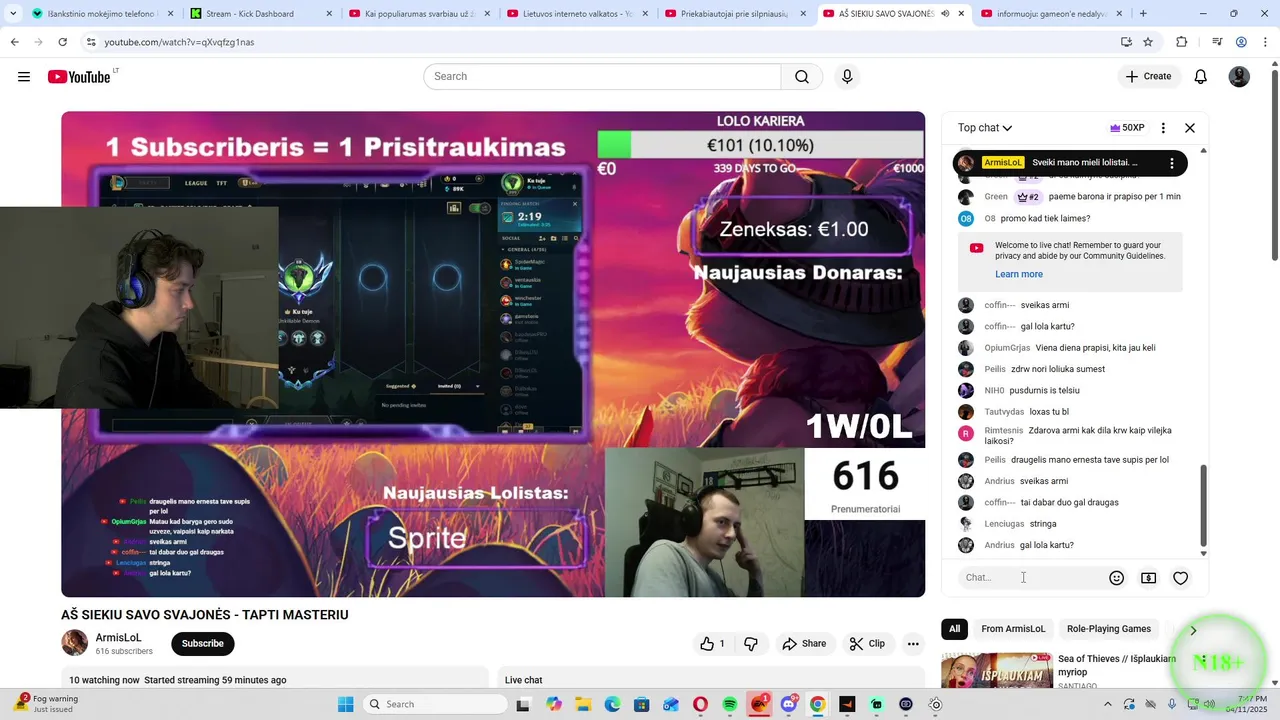Click the live stream video player
This screenshot has height=720, width=1280.
(x=493, y=354)
